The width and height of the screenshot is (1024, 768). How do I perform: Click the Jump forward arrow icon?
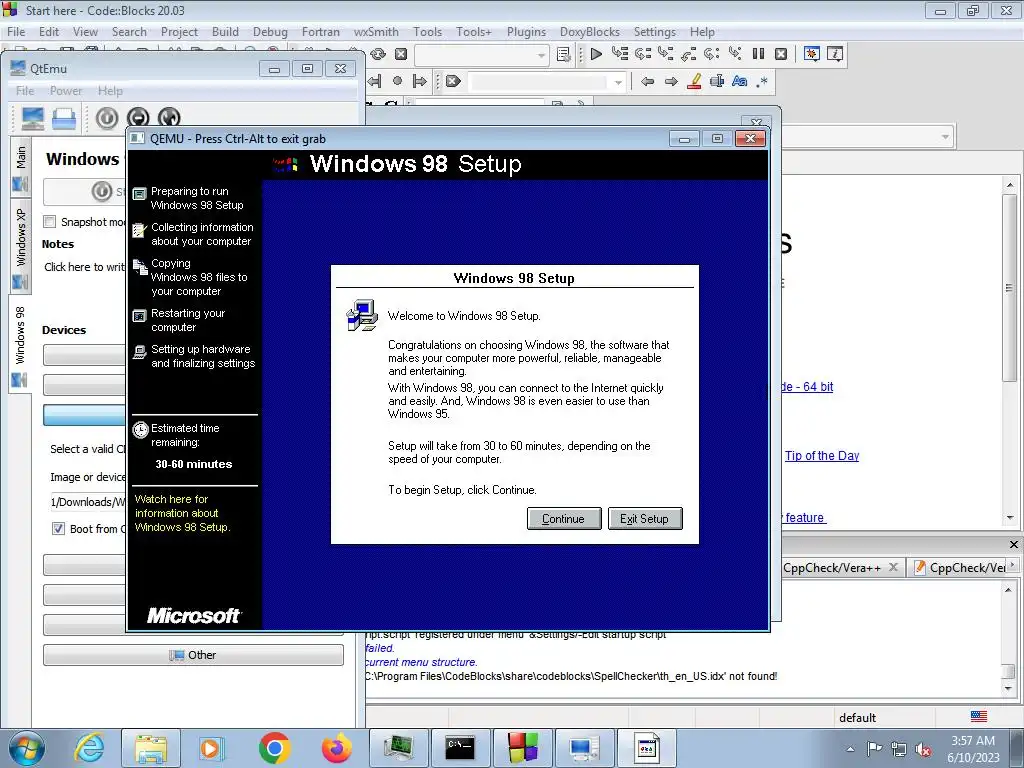pos(671,82)
